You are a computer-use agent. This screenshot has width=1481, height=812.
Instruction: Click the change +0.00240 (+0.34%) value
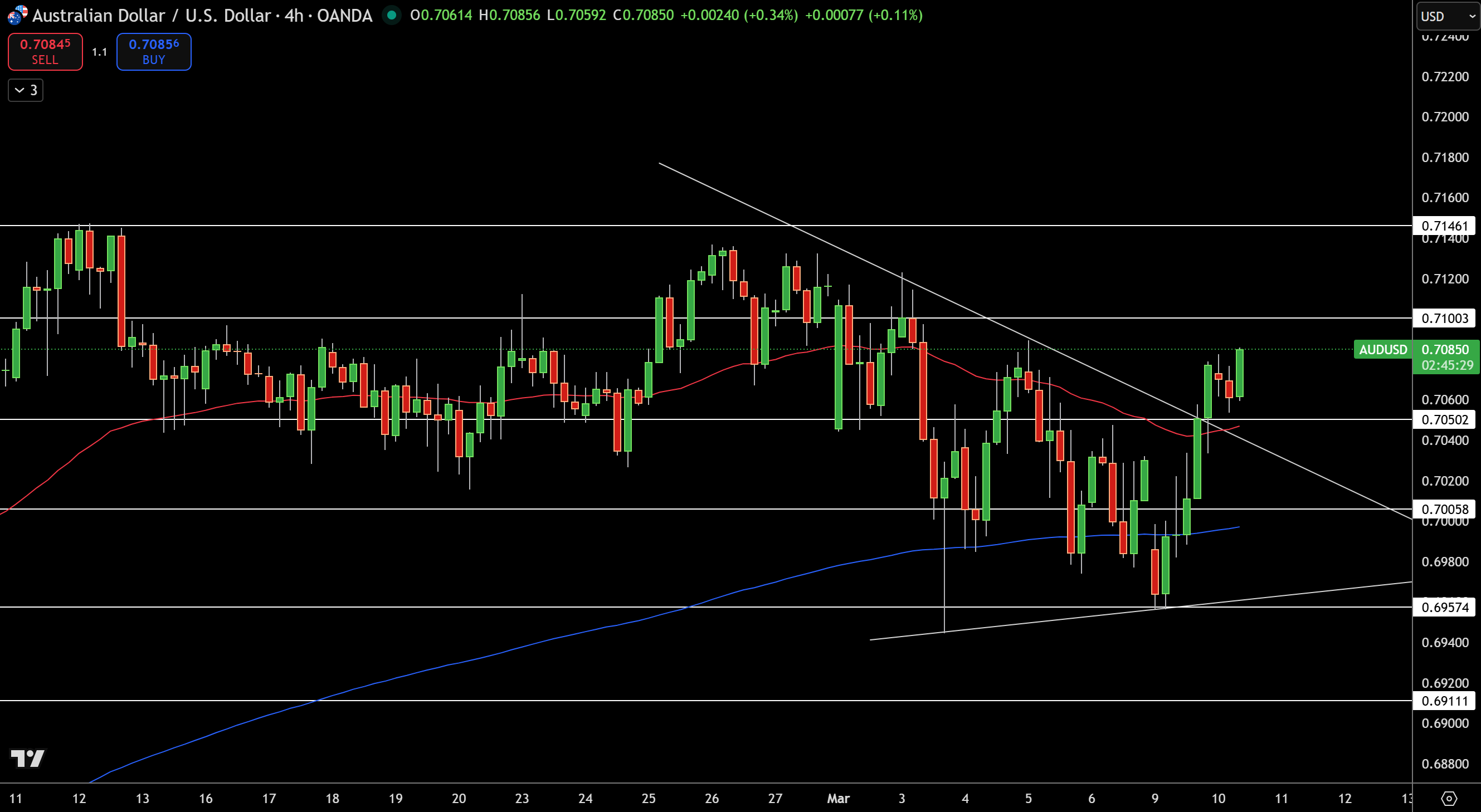(739, 15)
